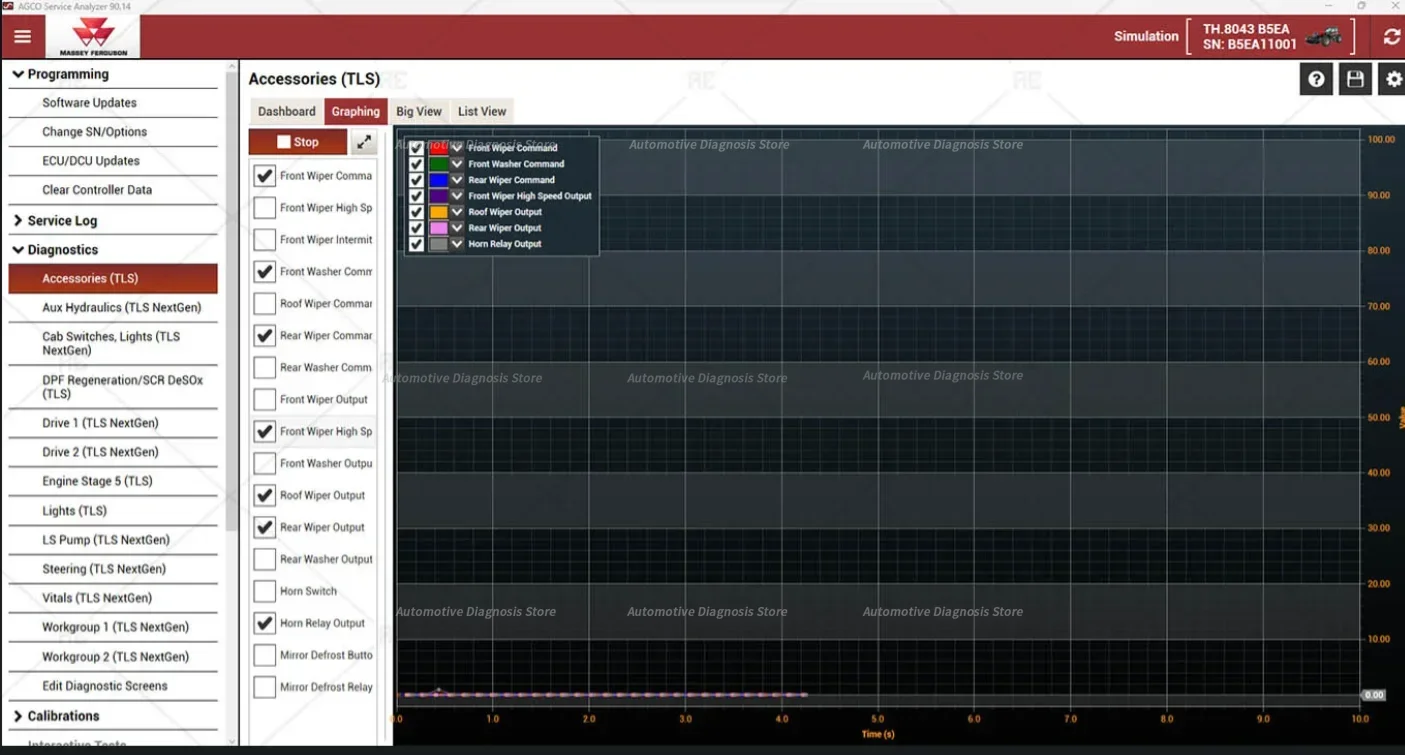Viewport: 1405px width, 755px height.
Task: Expand the graph with the arrows icon
Action: 364,142
